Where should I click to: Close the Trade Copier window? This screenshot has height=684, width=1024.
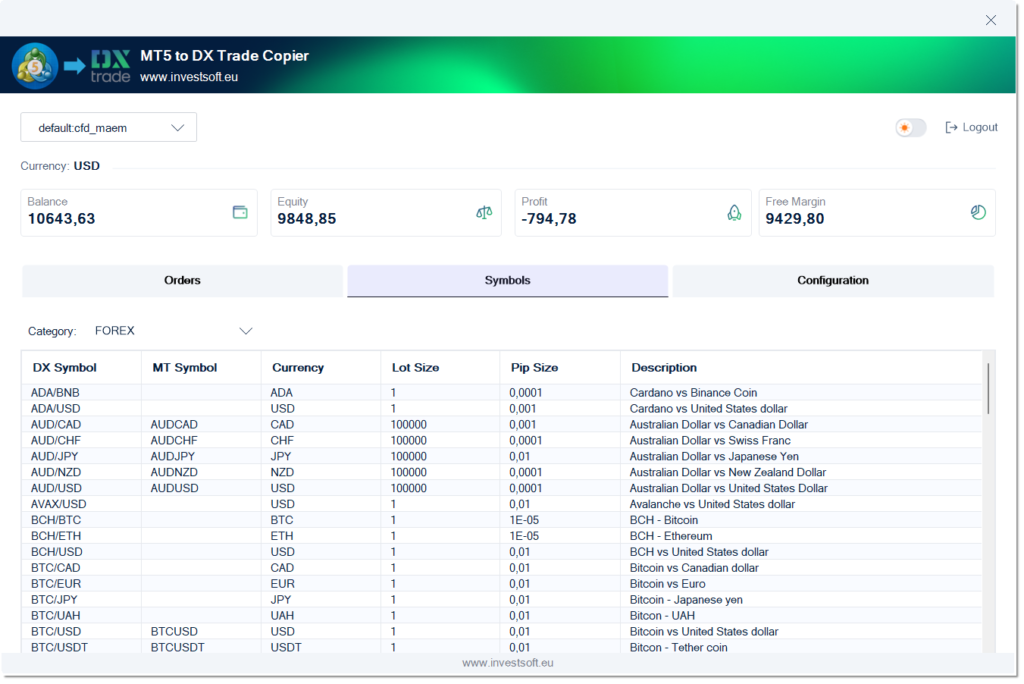click(x=991, y=20)
